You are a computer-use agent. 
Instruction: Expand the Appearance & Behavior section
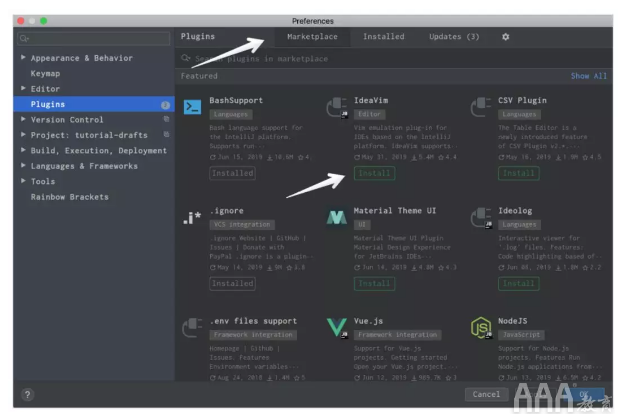[x=24, y=58]
